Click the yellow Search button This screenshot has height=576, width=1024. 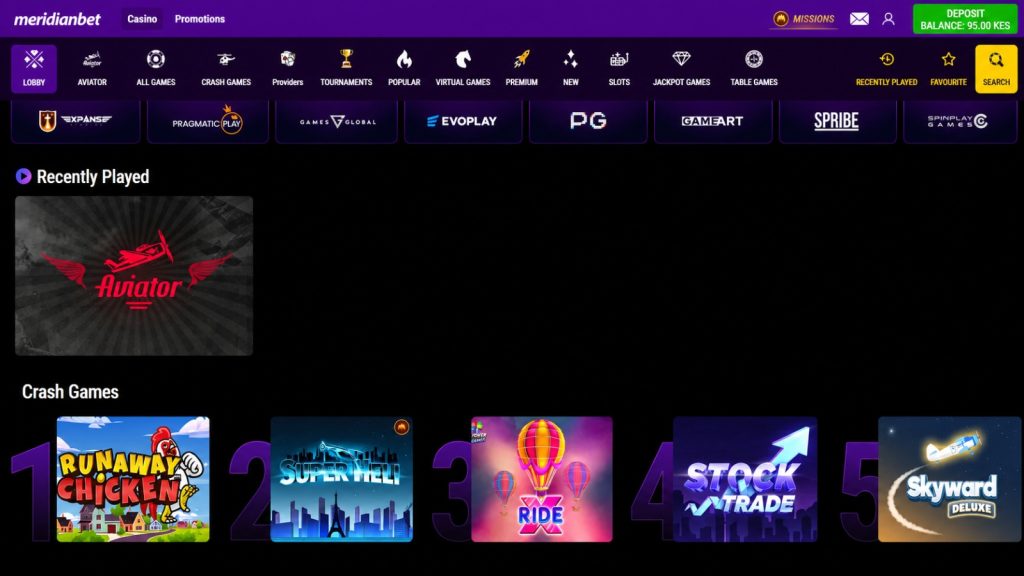click(x=996, y=69)
